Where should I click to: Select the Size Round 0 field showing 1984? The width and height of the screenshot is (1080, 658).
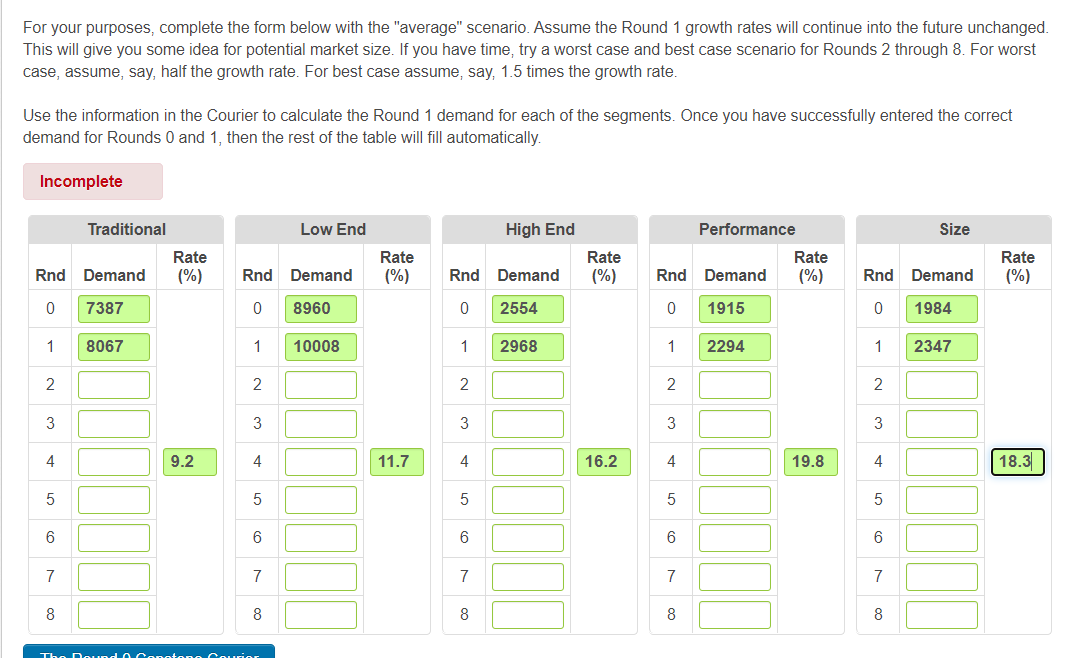point(941,308)
